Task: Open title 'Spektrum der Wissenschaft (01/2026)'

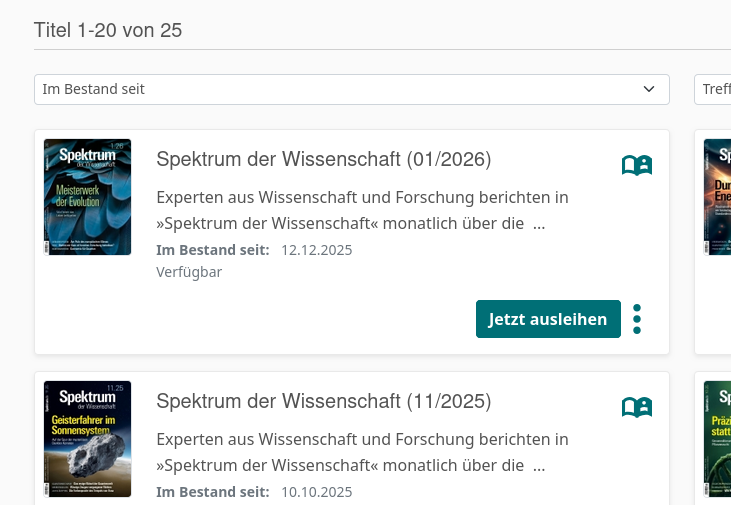Action: 323,159
